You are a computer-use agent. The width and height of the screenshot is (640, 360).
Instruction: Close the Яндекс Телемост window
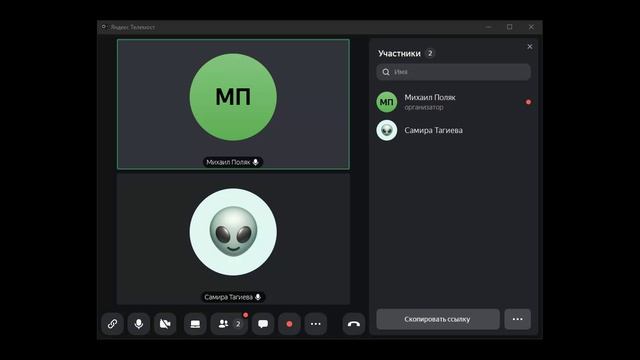(531, 27)
